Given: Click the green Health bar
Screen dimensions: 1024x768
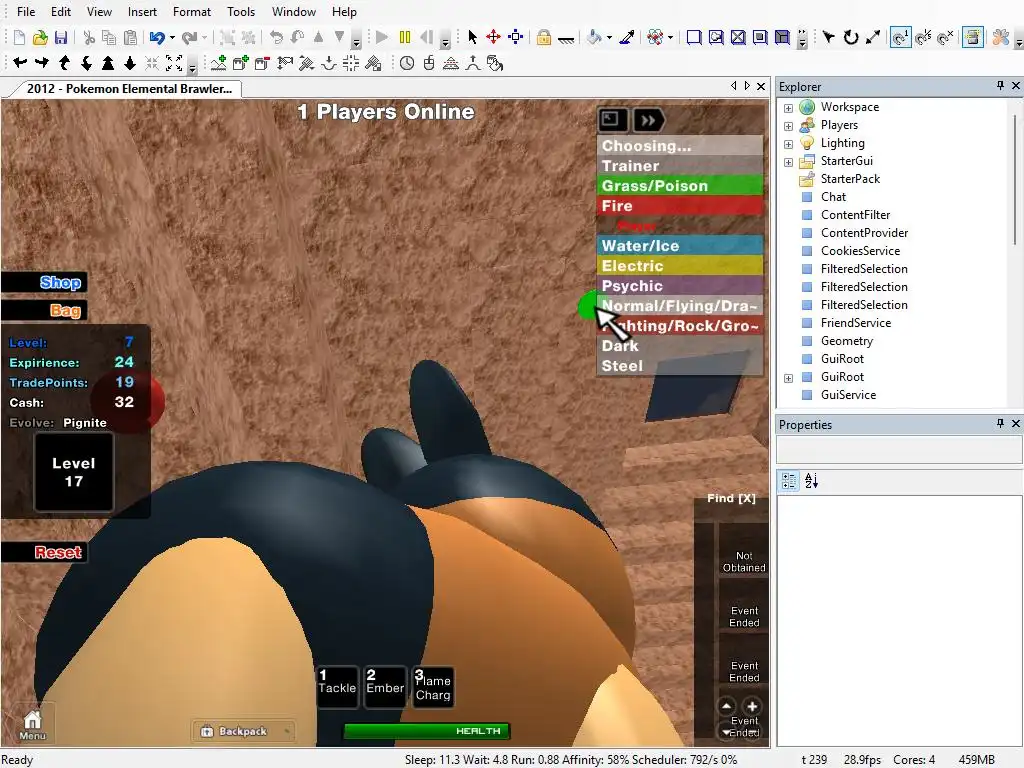Looking at the screenshot, I should pos(426,731).
